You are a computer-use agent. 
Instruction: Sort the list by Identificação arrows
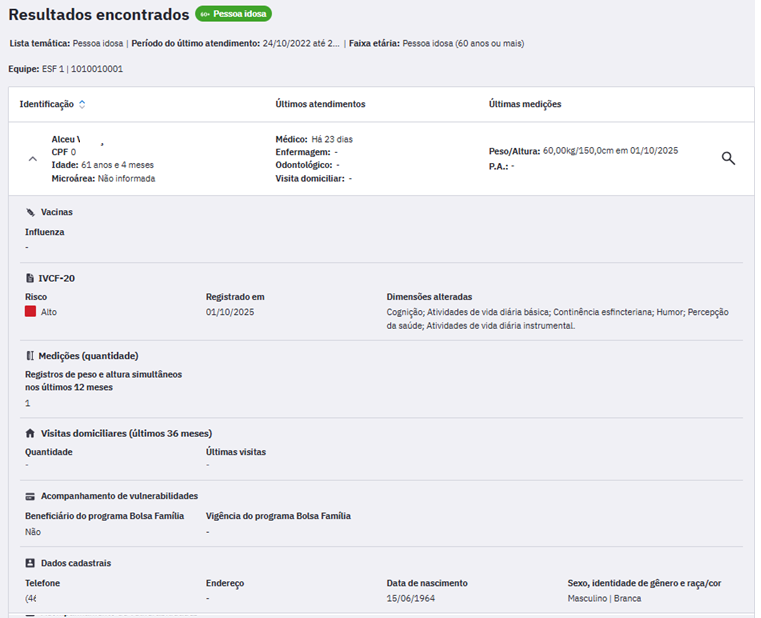[82, 104]
